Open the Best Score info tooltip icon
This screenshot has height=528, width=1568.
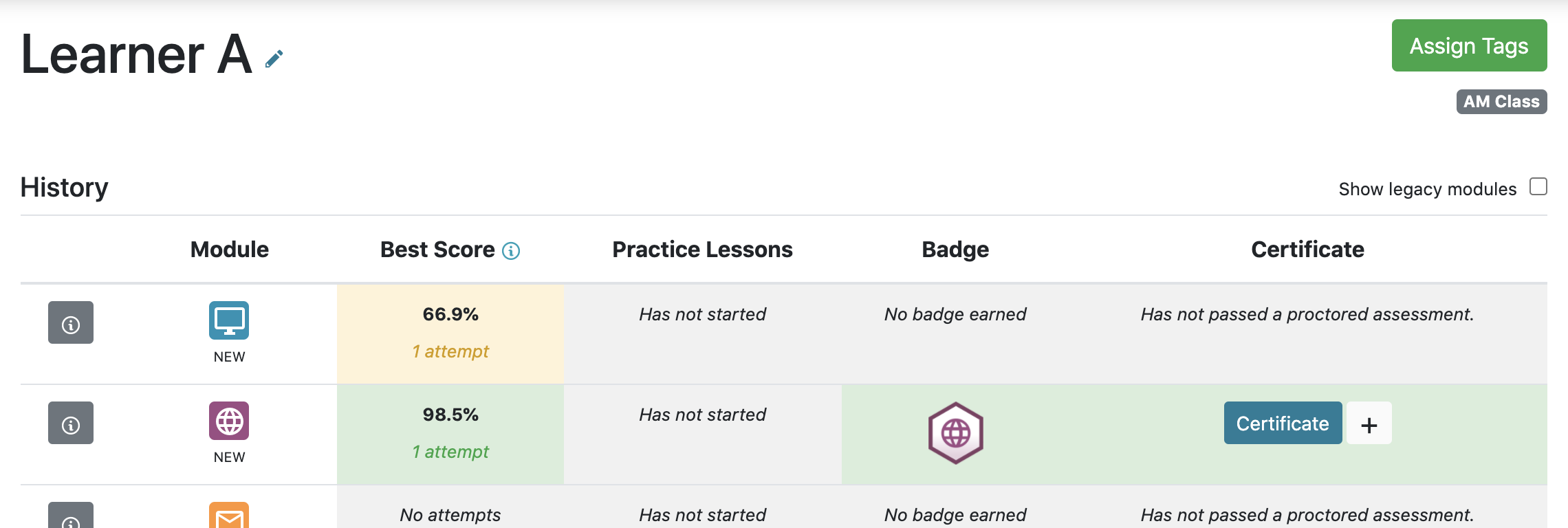(x=511, y=251)
